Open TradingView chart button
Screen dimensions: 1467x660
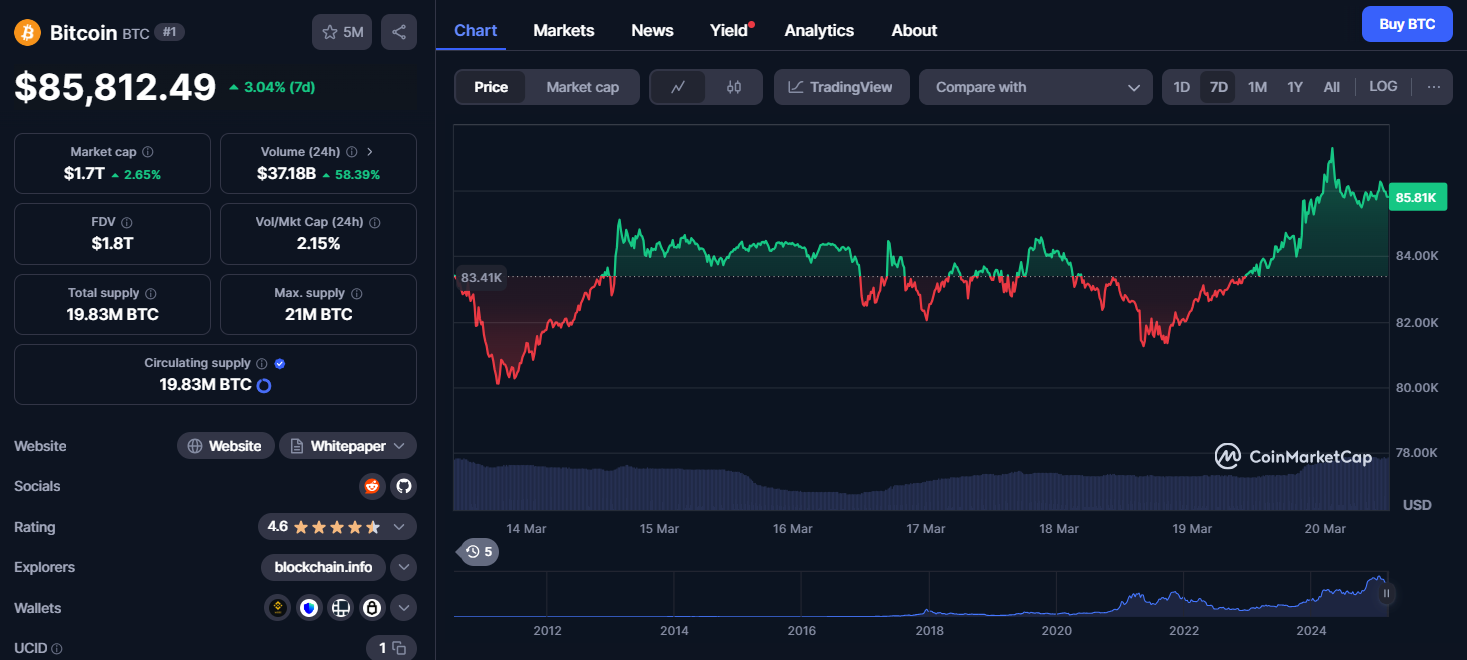point(841,87)
